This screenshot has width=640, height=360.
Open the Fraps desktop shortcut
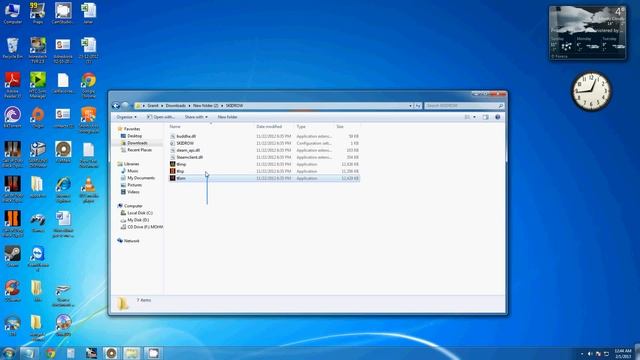tap(38, 12)
